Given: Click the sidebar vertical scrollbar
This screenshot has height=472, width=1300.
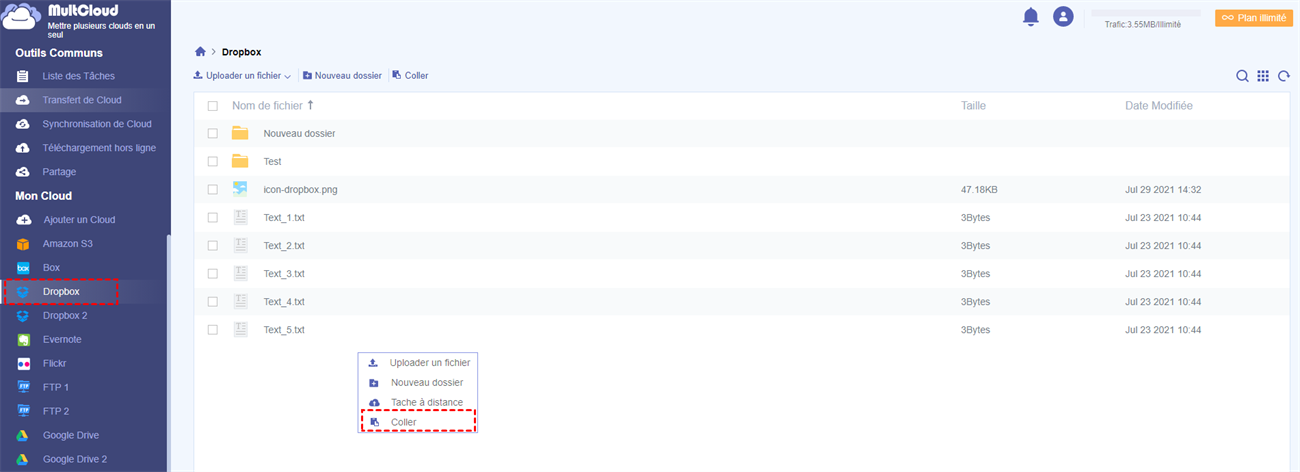Looking at the screenshot, I should [168, 350].
